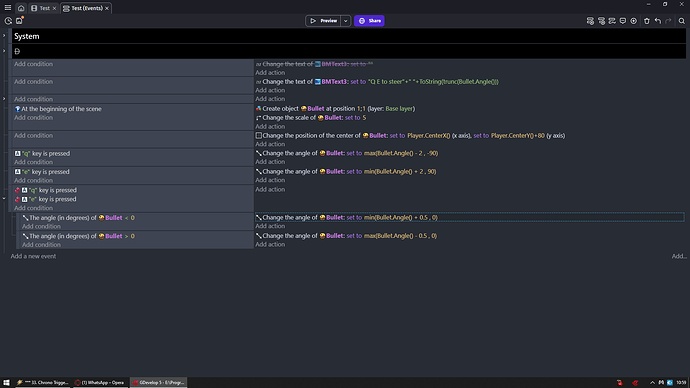Select the struck-out BMText3 set-to-empty action
690x388 pixels.
(x=314, y=64)
